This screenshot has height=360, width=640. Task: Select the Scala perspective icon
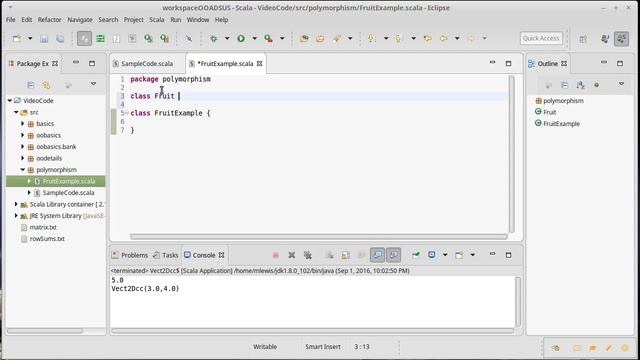(621, 39)
